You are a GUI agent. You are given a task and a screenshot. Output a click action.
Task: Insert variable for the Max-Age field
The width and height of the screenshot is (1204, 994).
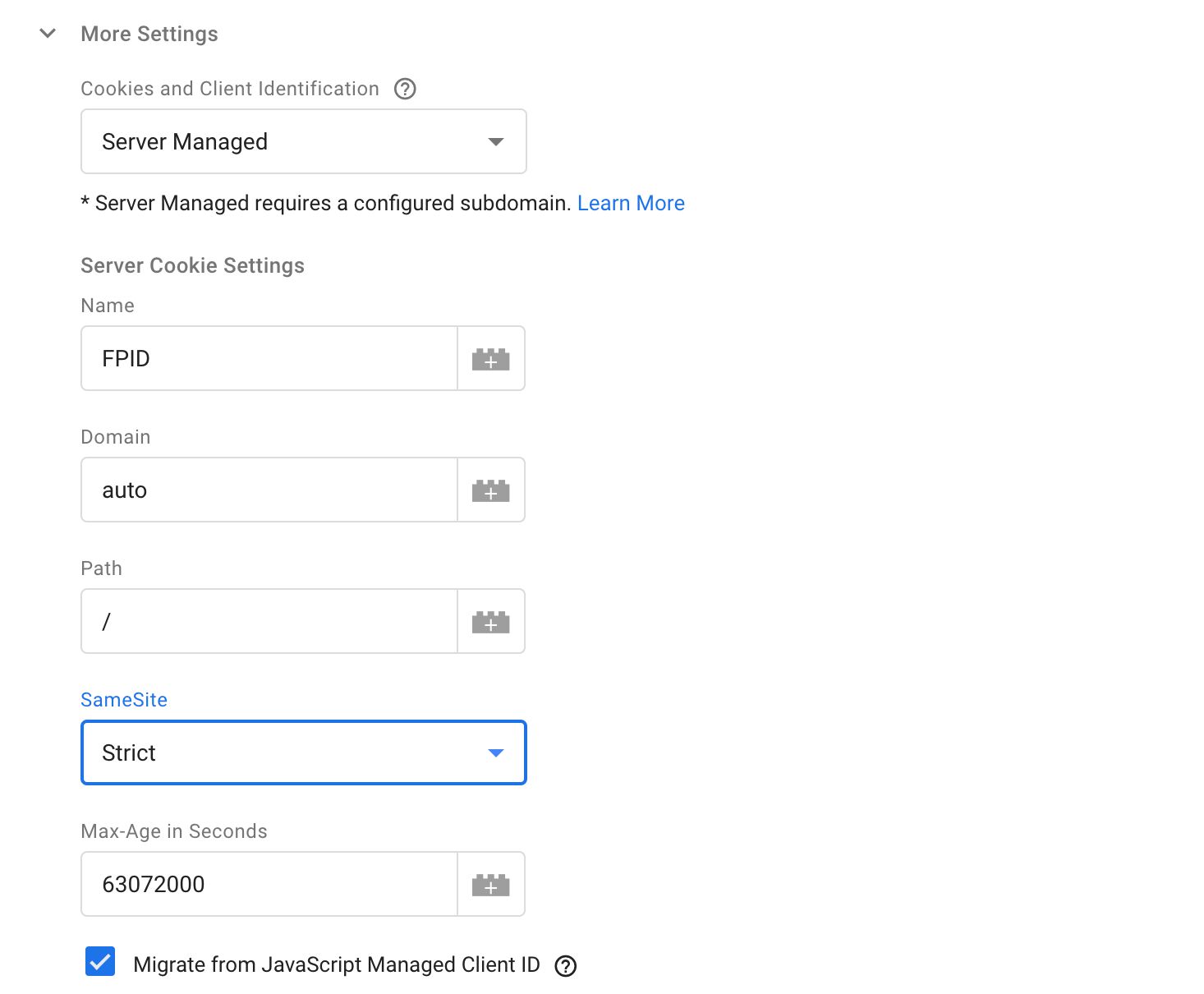click(x=491, y=884)
